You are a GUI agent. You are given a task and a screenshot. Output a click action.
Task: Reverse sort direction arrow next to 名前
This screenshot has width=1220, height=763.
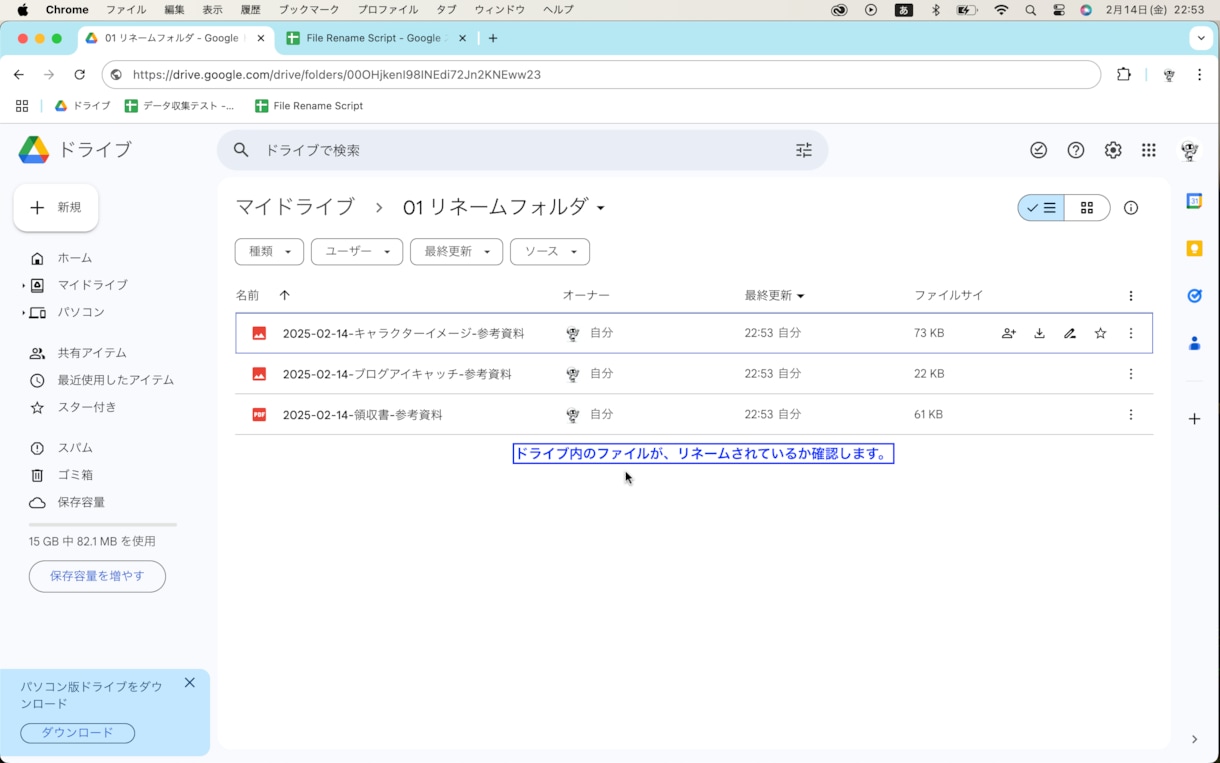284,295
